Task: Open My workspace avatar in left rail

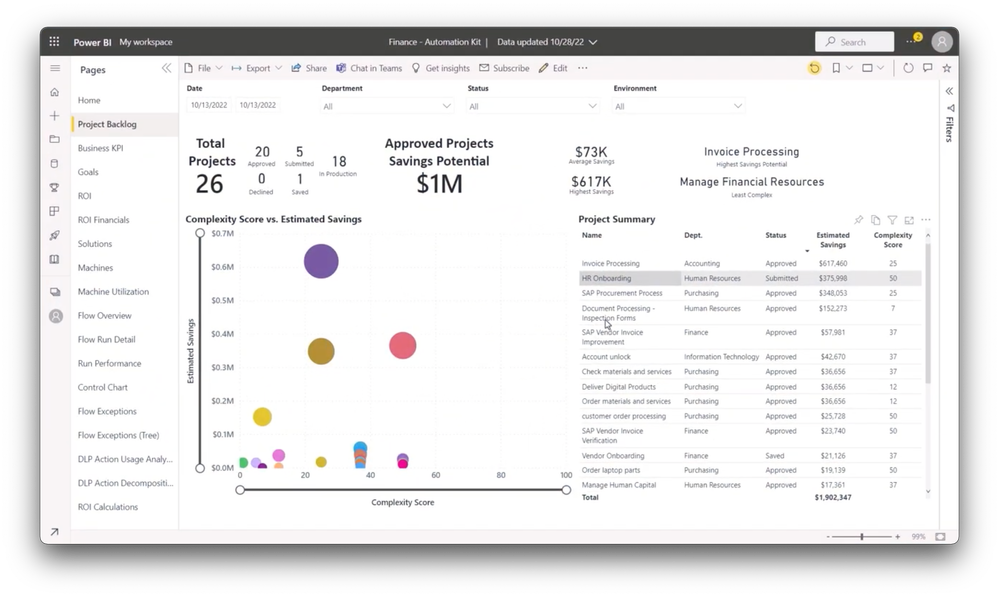Action: 56,316
